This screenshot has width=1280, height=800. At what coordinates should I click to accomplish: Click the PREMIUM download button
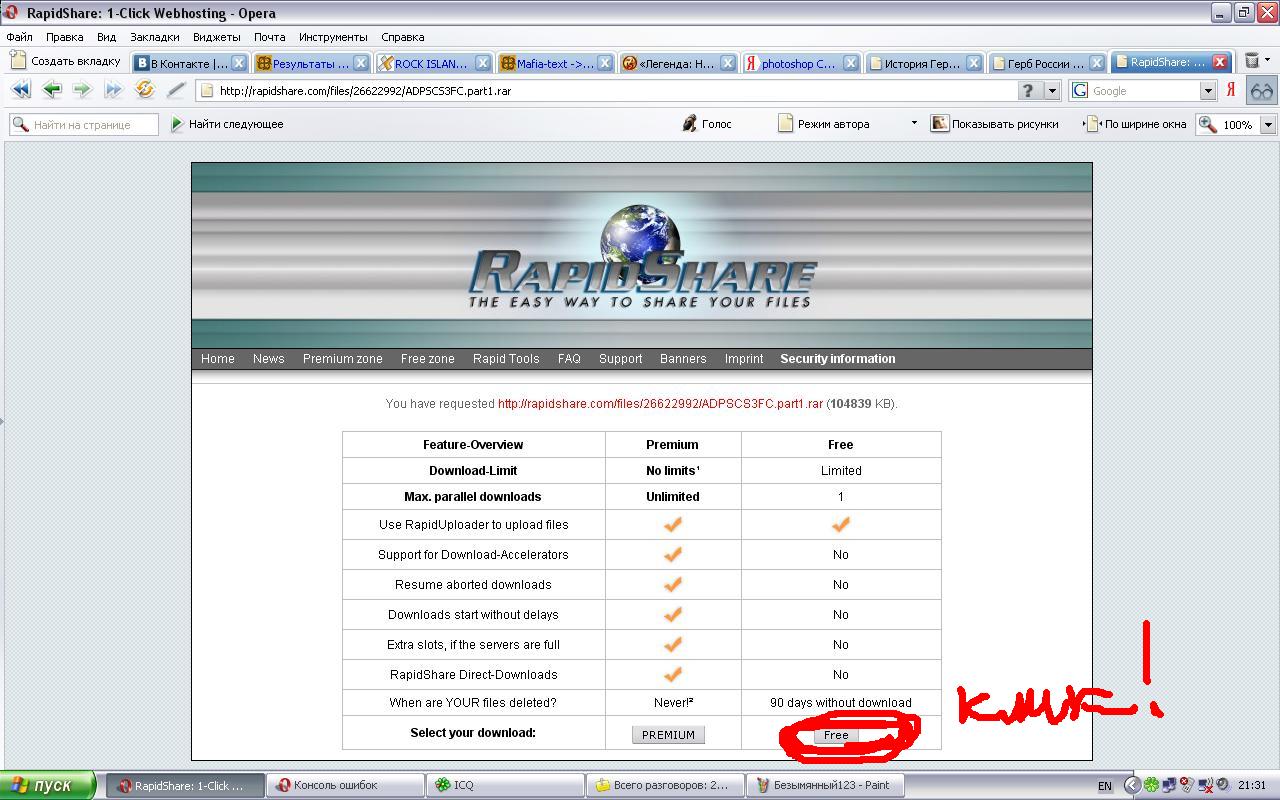point(668,735)
